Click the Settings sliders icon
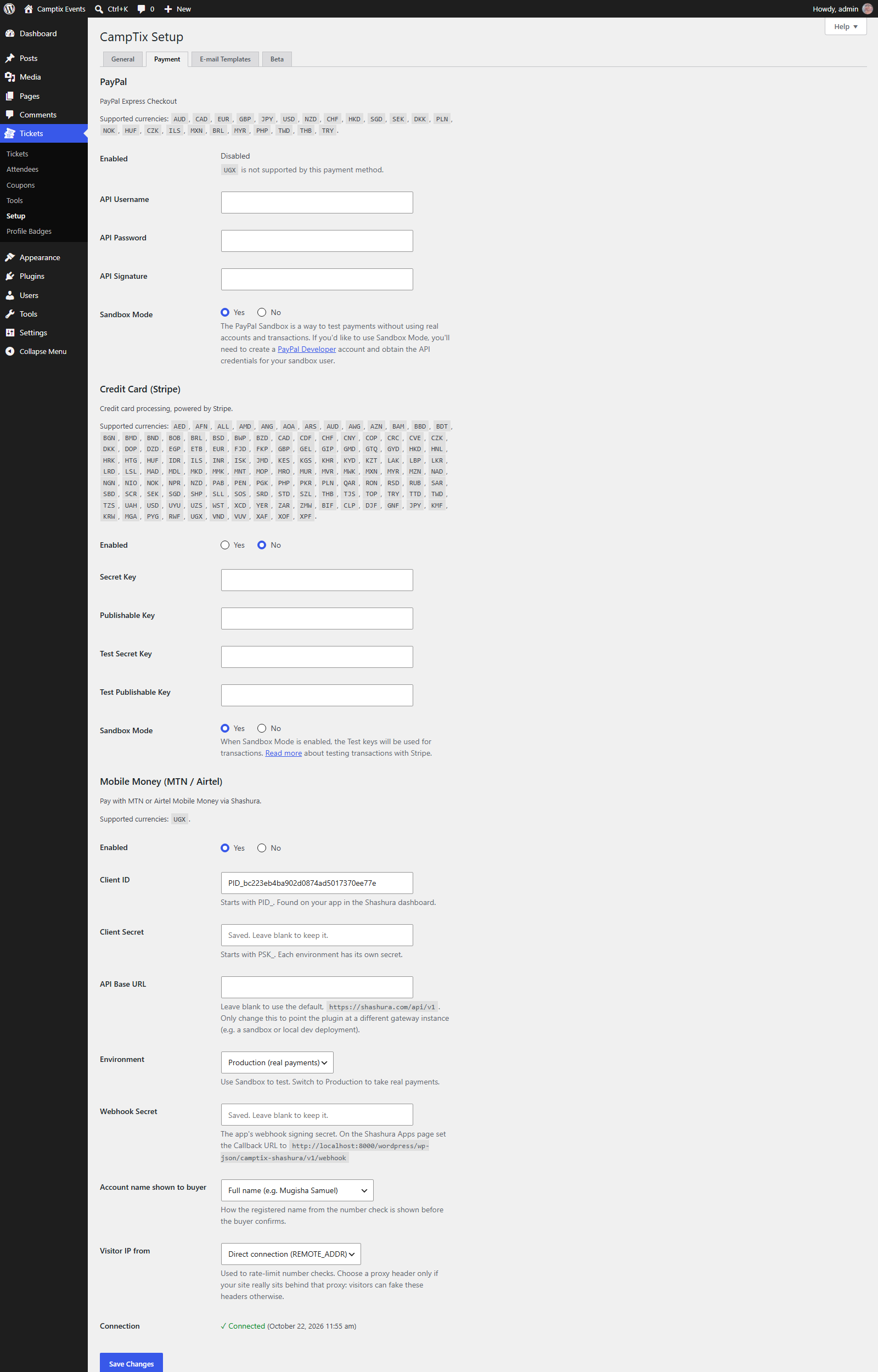Image resolution: width=878 pixels, height=1372 pixels. 10,333
